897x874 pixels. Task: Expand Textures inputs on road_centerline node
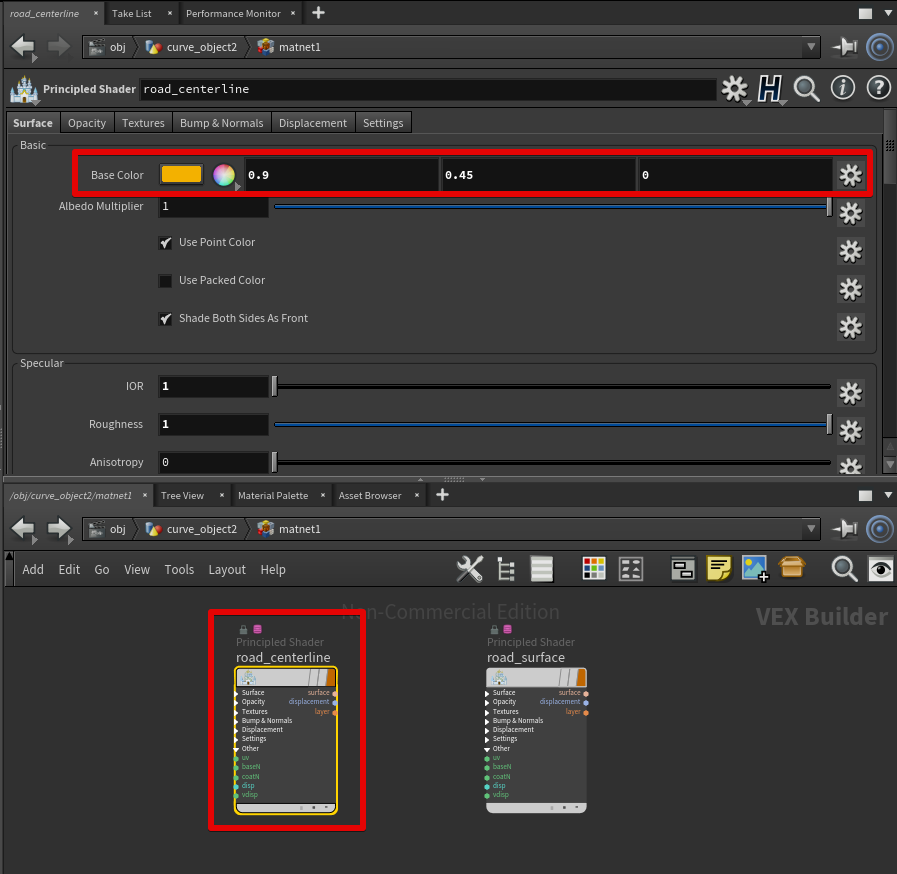click(x=237, y=712)
